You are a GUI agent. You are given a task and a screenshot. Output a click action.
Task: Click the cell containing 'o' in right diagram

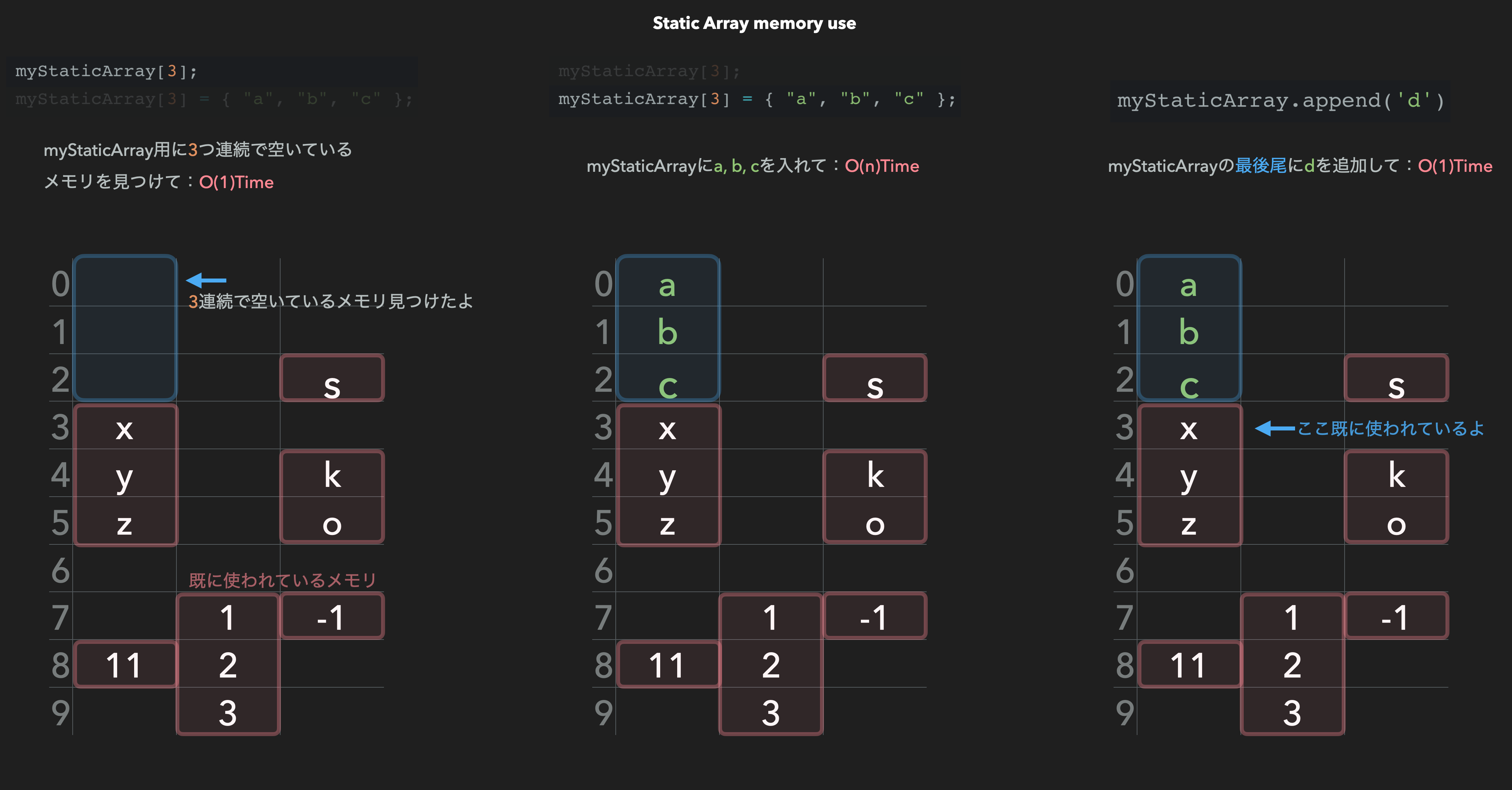pos(1396,526)
